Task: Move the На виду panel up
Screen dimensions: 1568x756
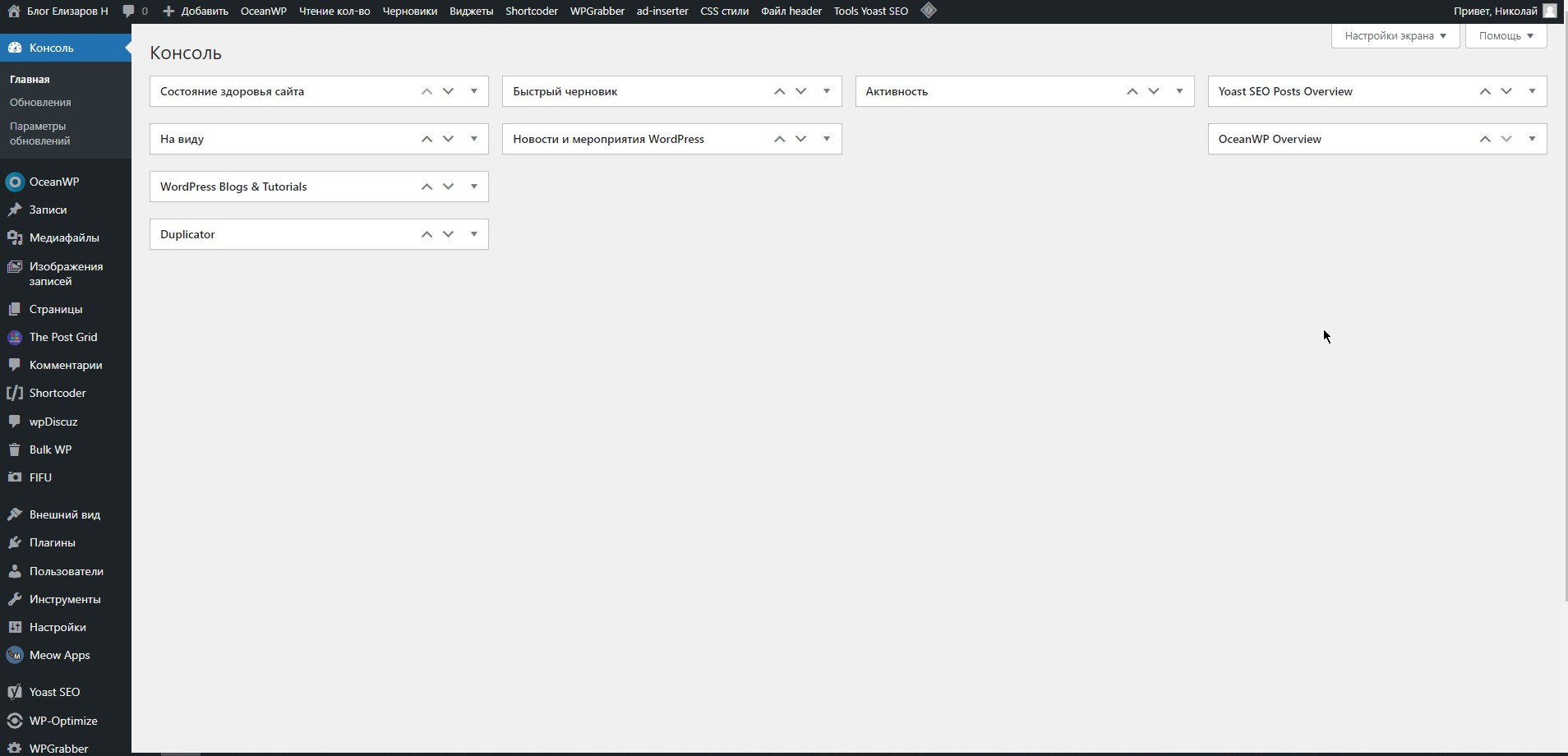Action: pyautogui.click(x=427, y=139)
